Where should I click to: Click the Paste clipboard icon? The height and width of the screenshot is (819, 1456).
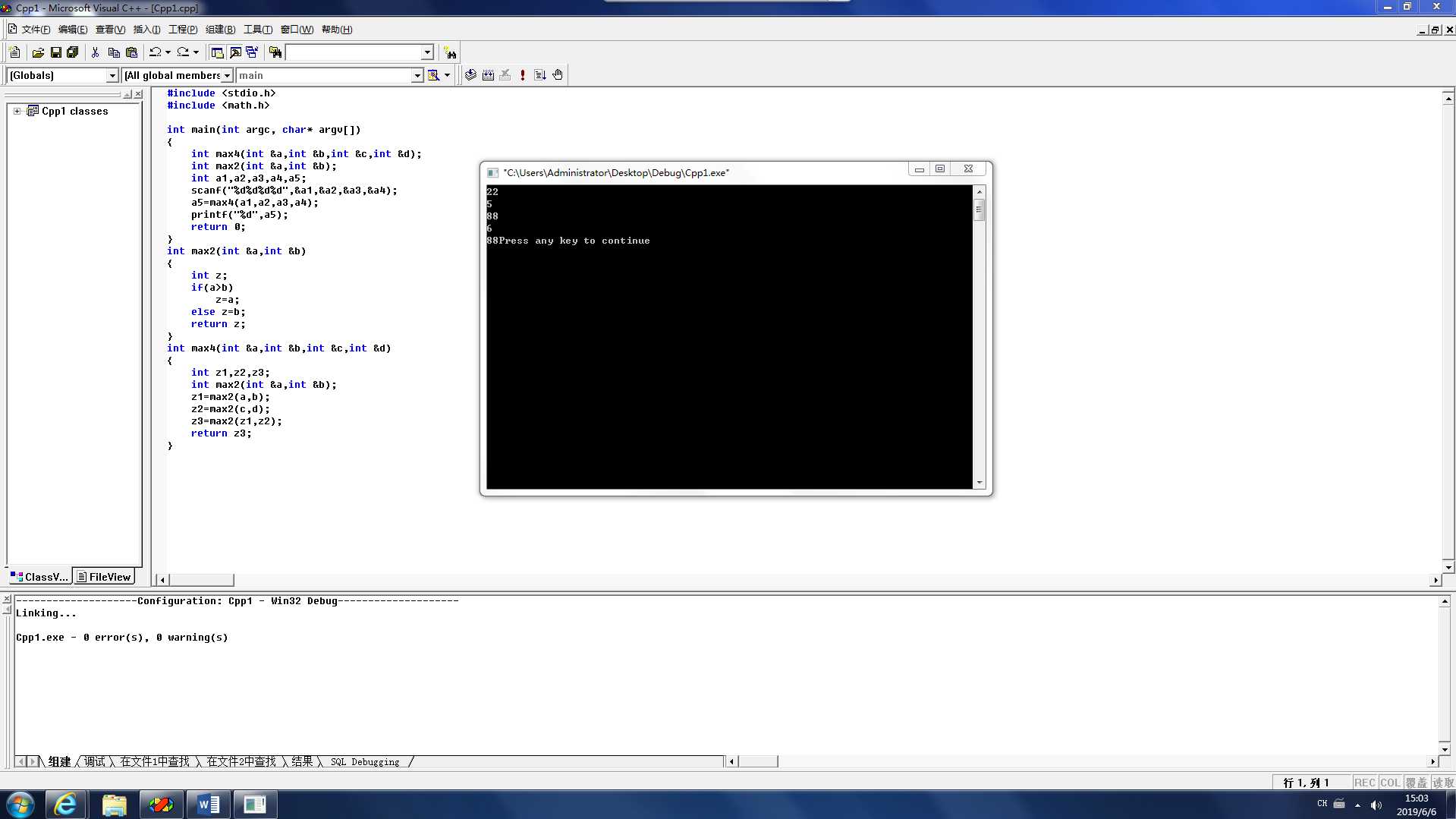(x=131, y=52)
